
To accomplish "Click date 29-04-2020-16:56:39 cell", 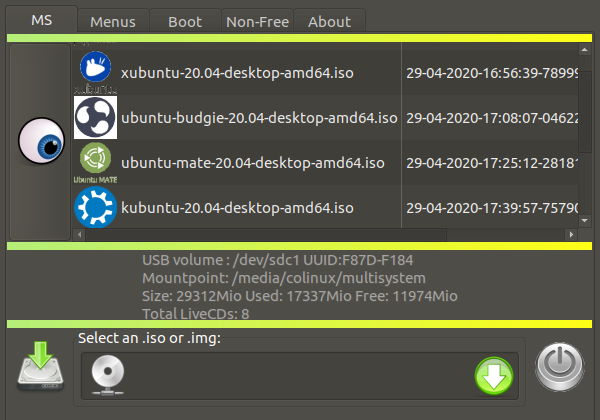I will pyautogui.click(x=492, y=73).
